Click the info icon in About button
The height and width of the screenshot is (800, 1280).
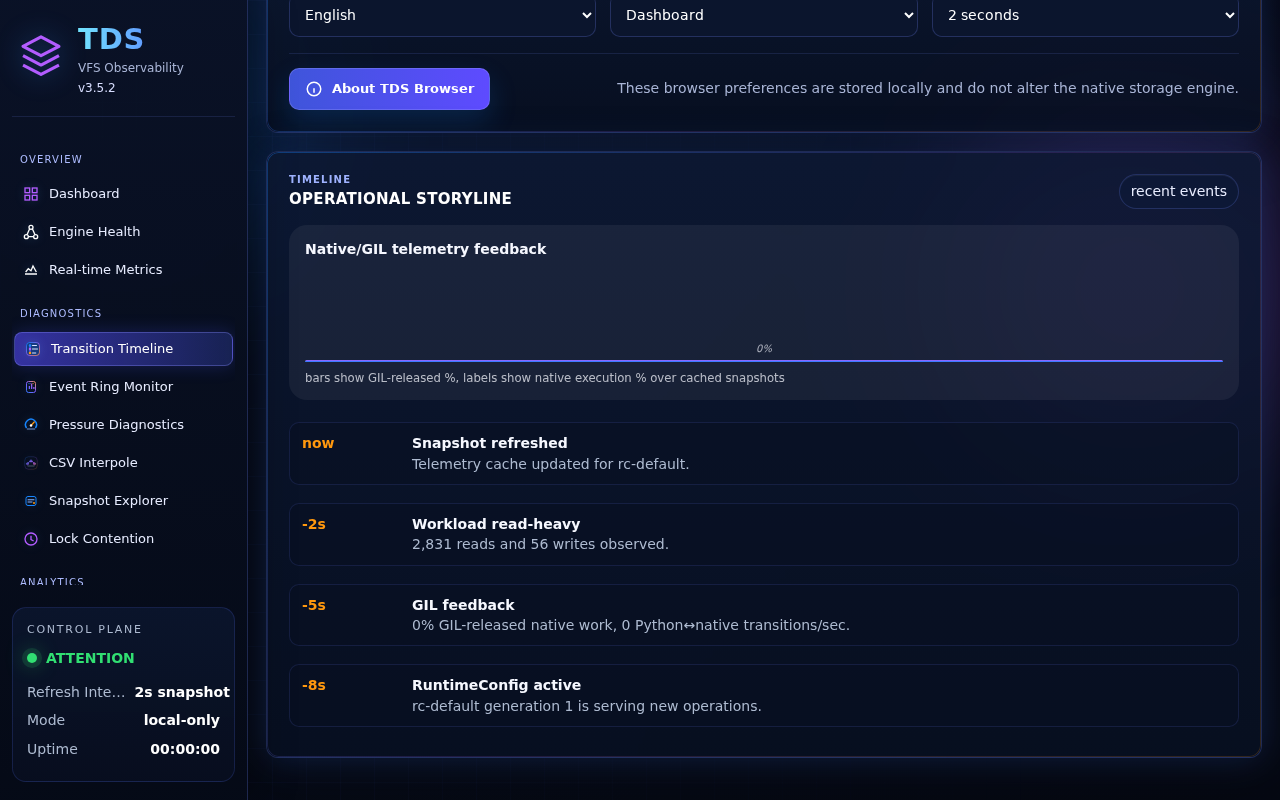click(314, 89)
